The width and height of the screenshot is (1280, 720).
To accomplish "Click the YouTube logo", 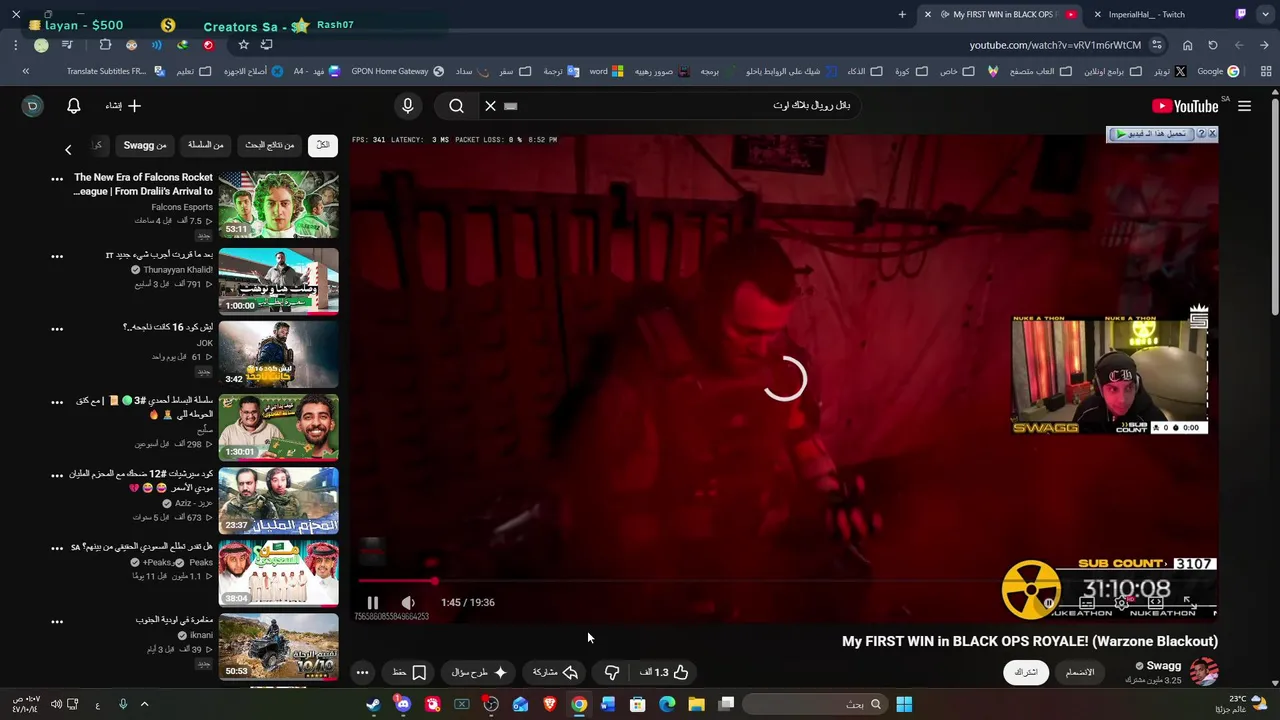I will point(1184,106).
